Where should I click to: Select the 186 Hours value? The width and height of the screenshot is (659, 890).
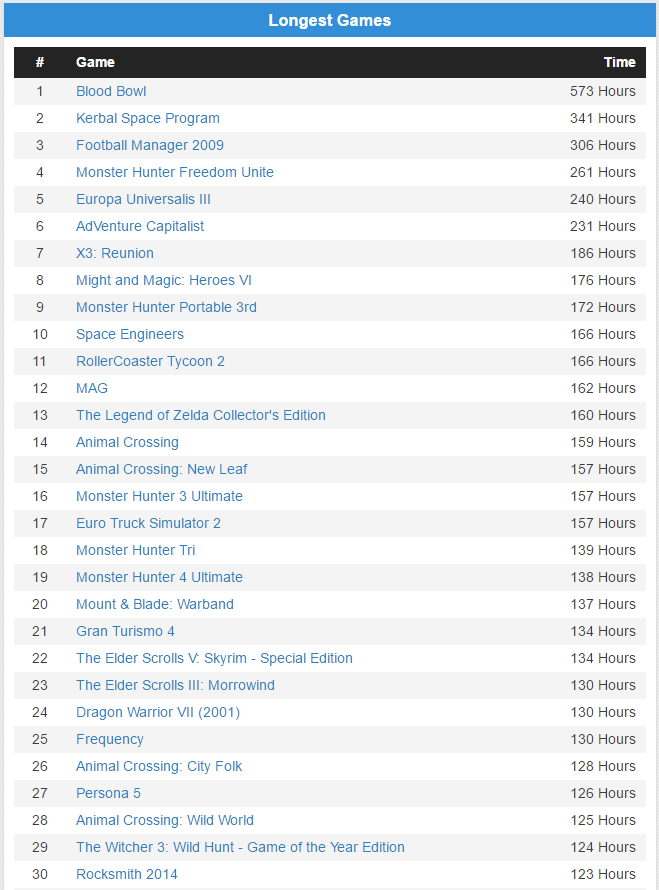click(603, 253)
